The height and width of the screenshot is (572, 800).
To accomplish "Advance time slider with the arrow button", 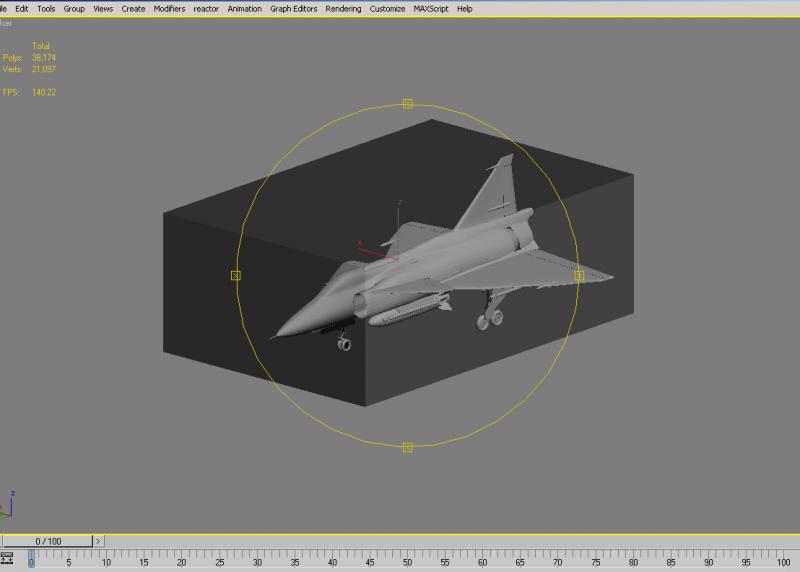I will [x=98, y=541].
